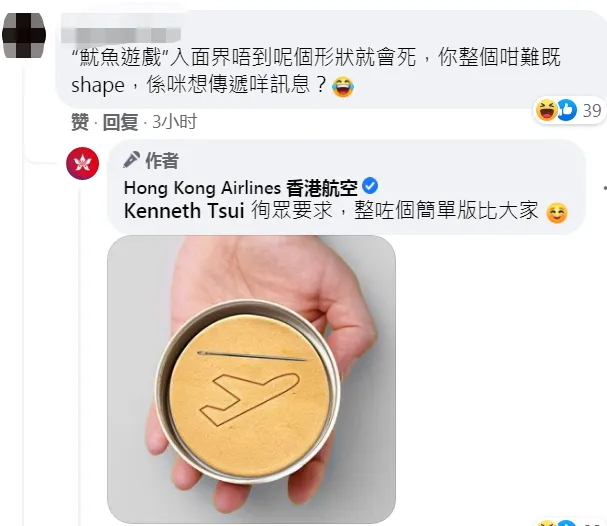Open the blurred commenter's profile picture
Screen dimensions: 607x526
(24, 36)
